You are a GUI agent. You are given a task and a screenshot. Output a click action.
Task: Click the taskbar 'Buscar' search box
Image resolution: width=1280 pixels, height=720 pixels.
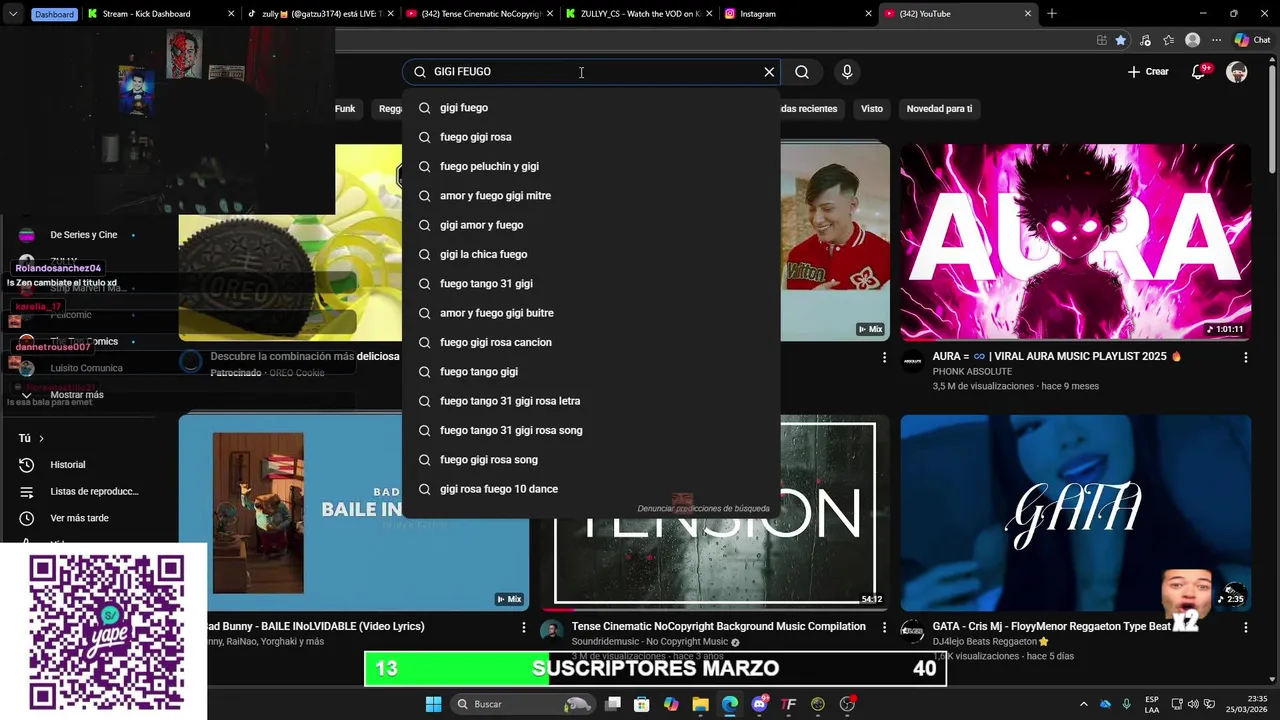coord(523,704)
